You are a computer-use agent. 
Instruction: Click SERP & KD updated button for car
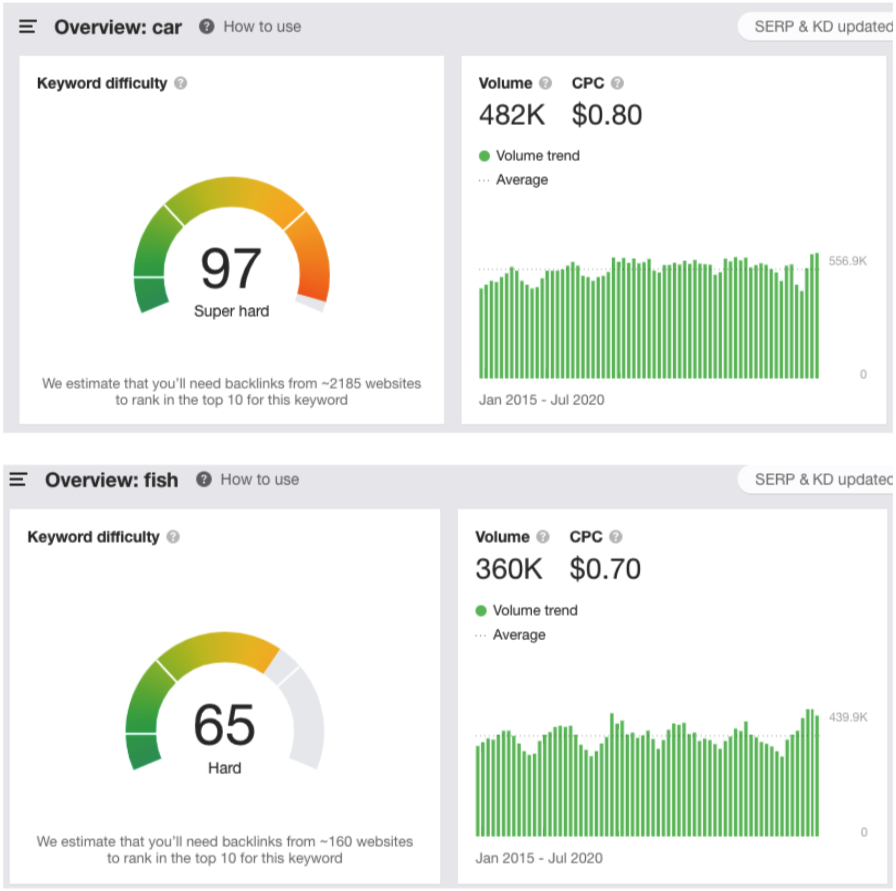tap(817, 27)
